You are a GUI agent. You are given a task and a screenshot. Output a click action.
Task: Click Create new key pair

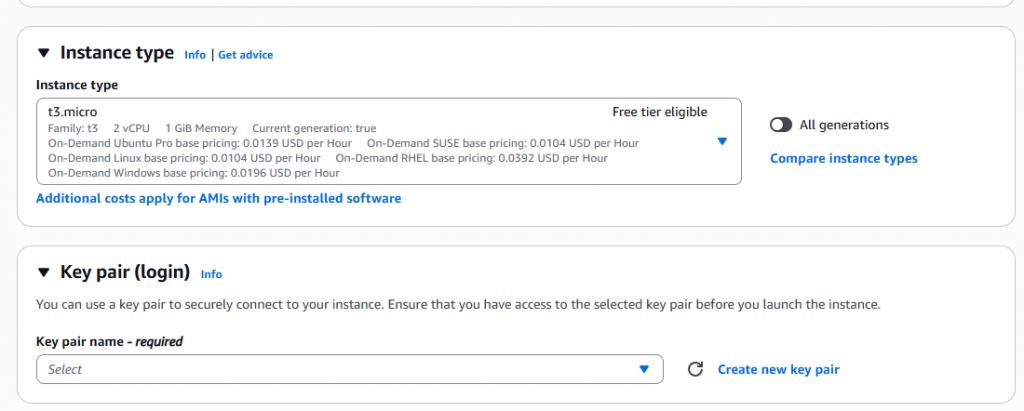coord(778,370)
